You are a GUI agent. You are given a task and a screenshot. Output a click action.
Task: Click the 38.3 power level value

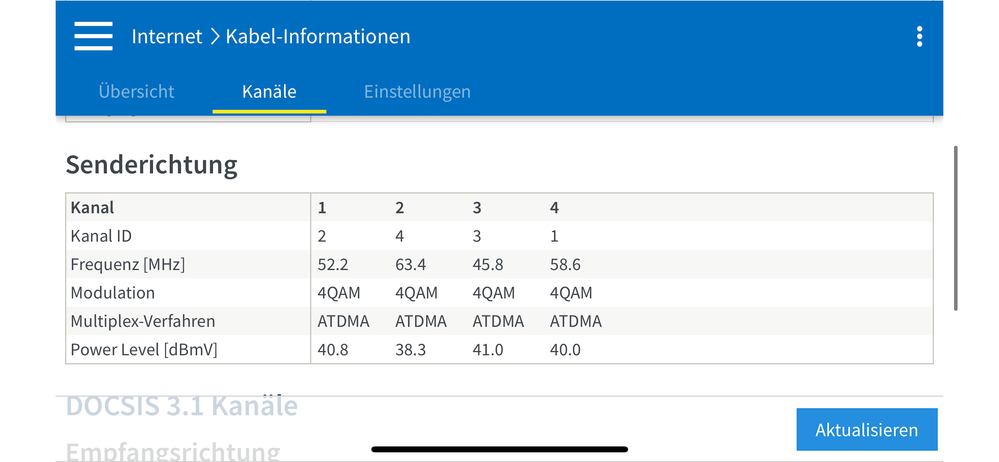411,350
